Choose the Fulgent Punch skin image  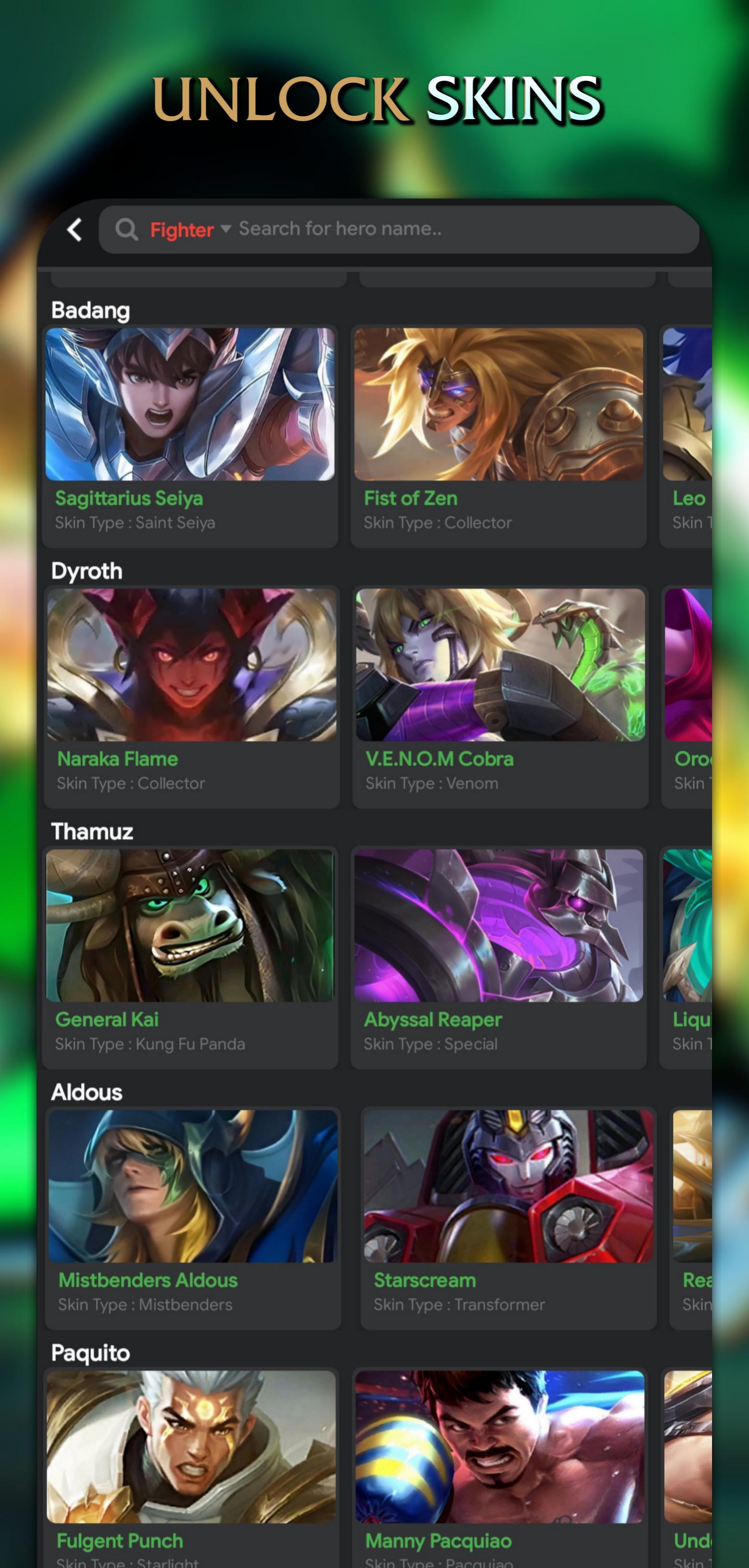point(191,1446)
